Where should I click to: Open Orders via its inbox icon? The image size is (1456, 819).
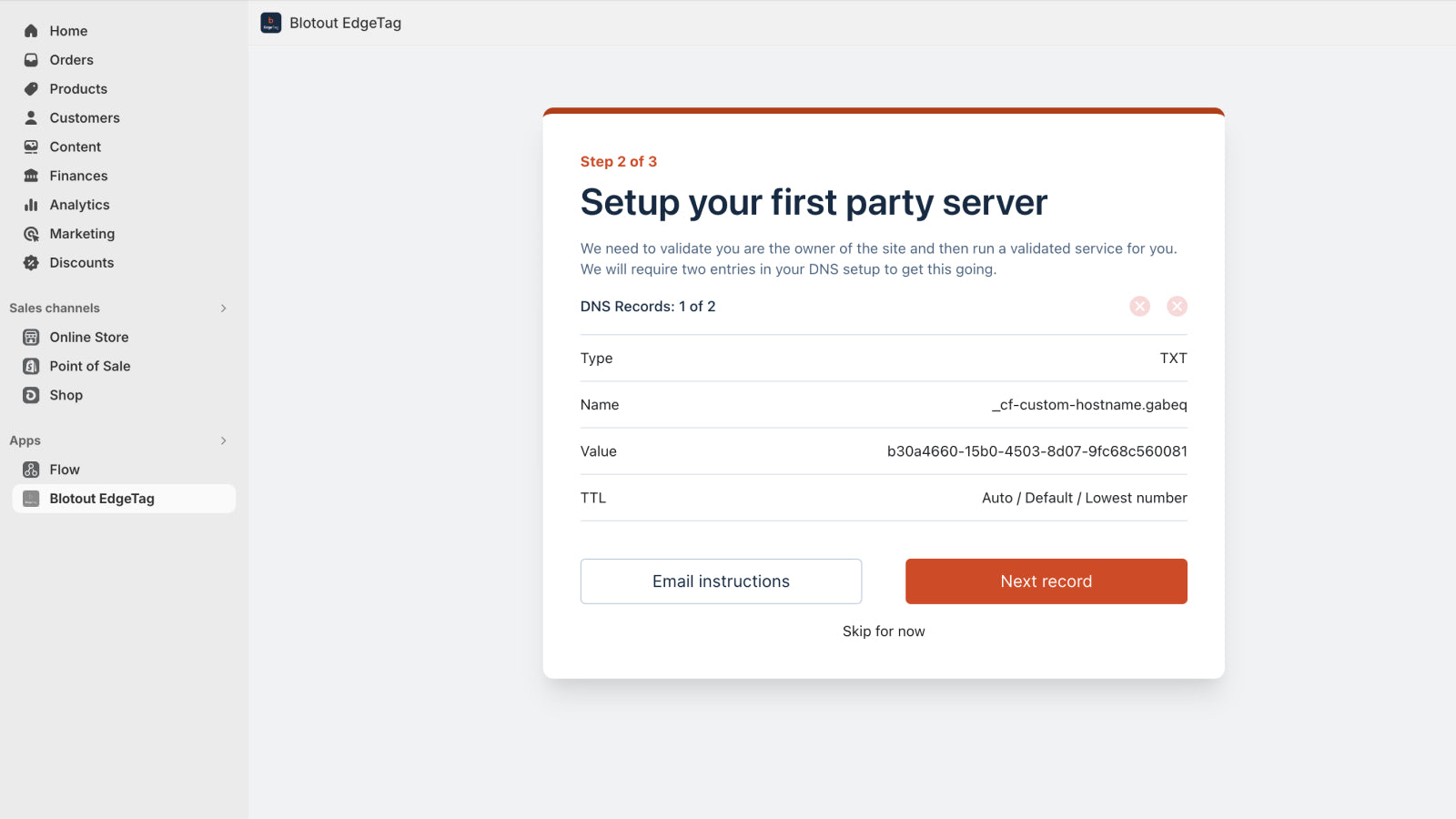(31, 60)
